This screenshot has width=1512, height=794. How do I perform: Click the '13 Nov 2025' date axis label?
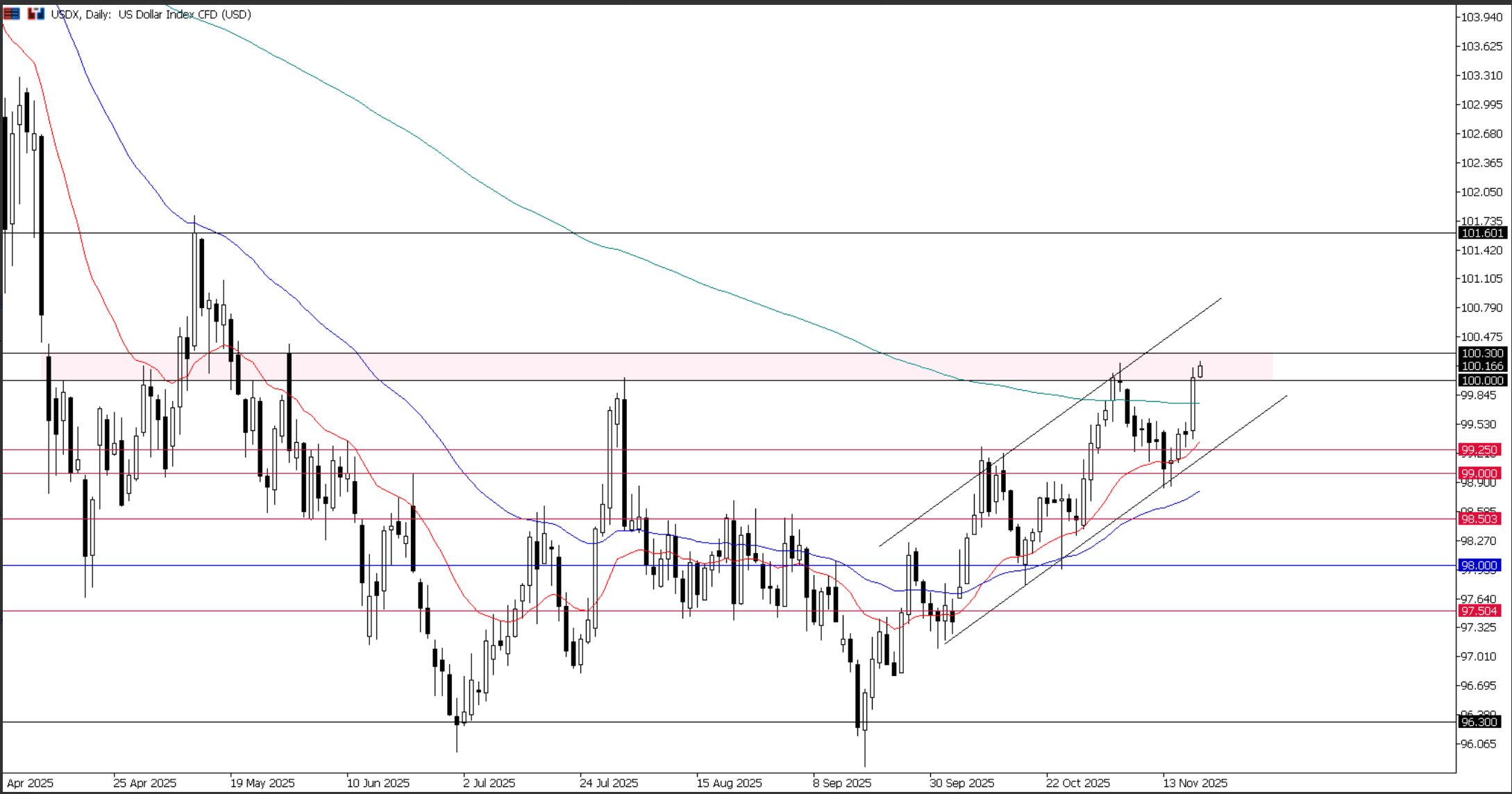[x=1195, y=782]
